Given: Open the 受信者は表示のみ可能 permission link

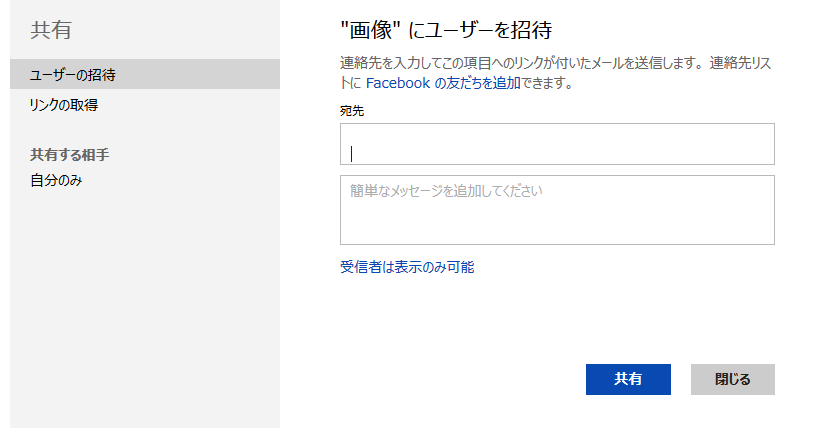Looking at the screenshot, I should point(407,267).
